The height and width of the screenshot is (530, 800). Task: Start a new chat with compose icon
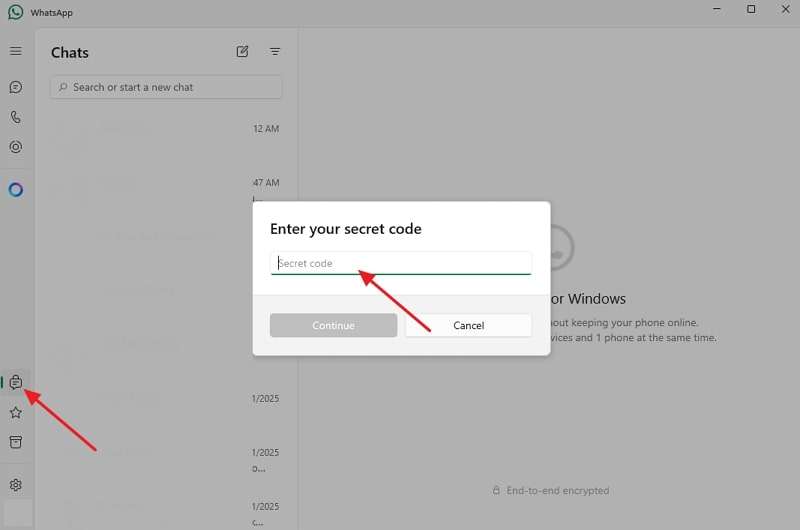(x=242, y=52)
